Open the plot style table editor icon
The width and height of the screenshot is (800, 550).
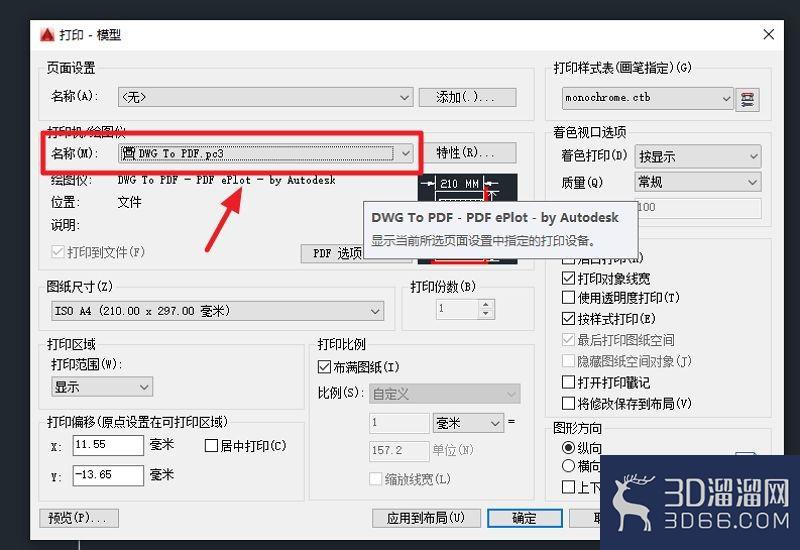tap(747, 99)
